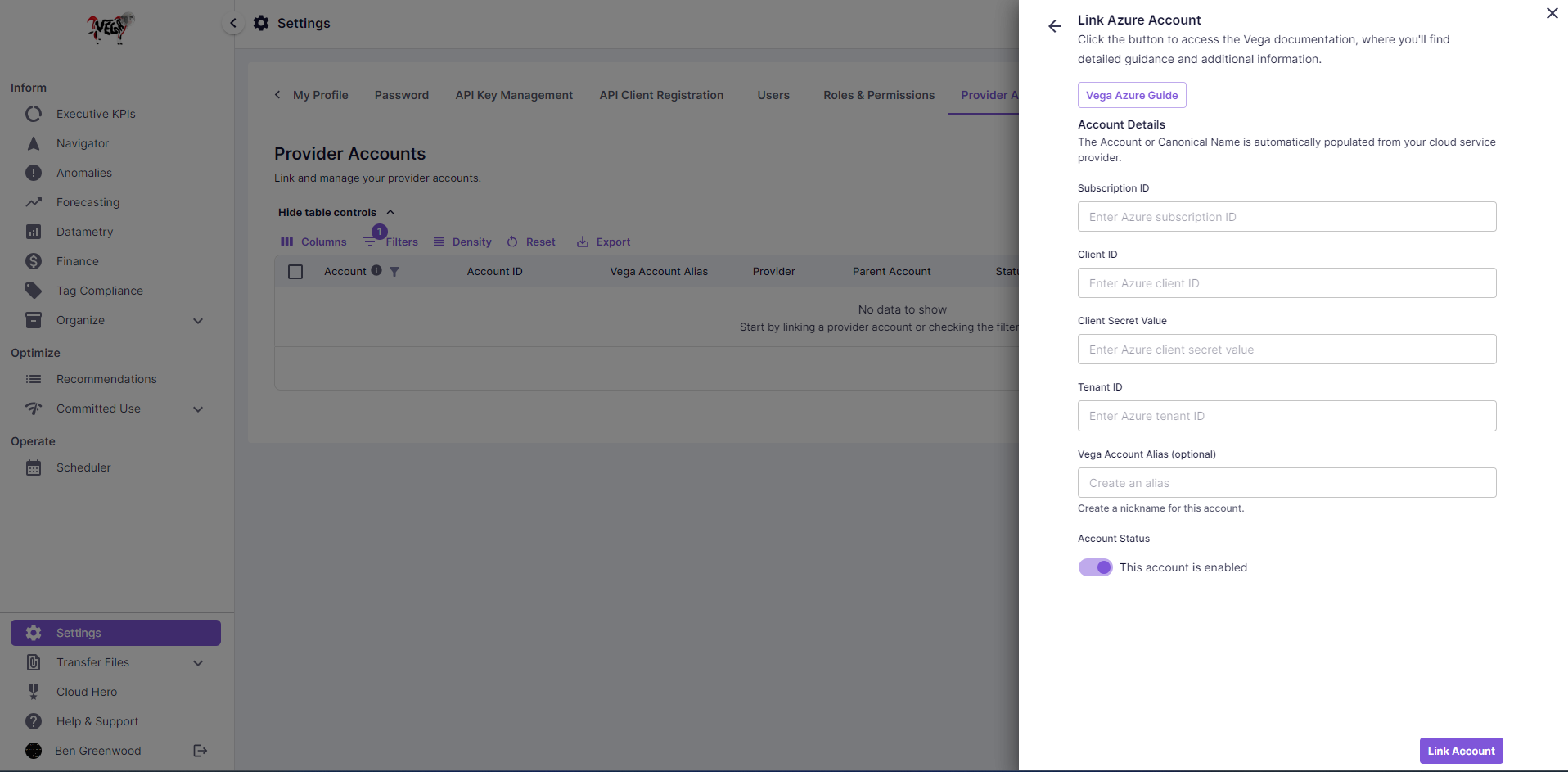Click the Finance dollar icon
This screenshot has height=772, width=1568.
pos(34,261)
